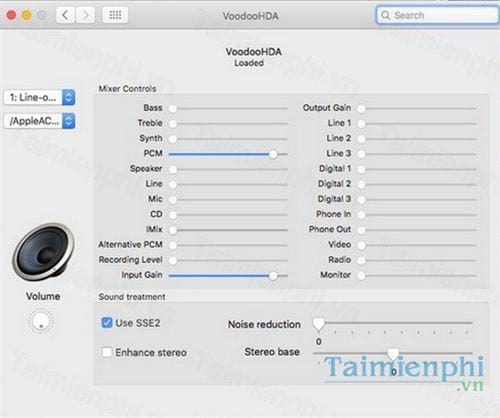The width and height of the screenshot is (500, 418).
Task: Go back with the left arrow button
Action: (x=65, y=15)
